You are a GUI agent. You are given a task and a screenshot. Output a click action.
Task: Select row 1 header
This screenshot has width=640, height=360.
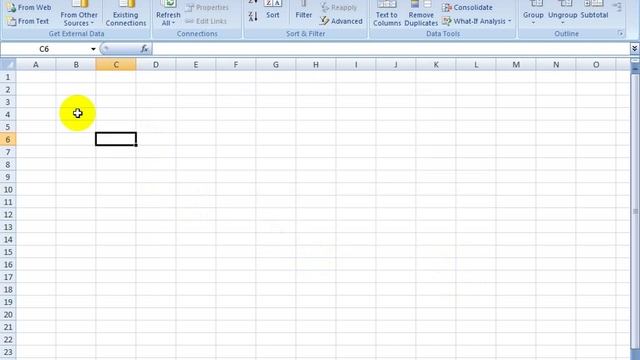(x=8, y=77)
